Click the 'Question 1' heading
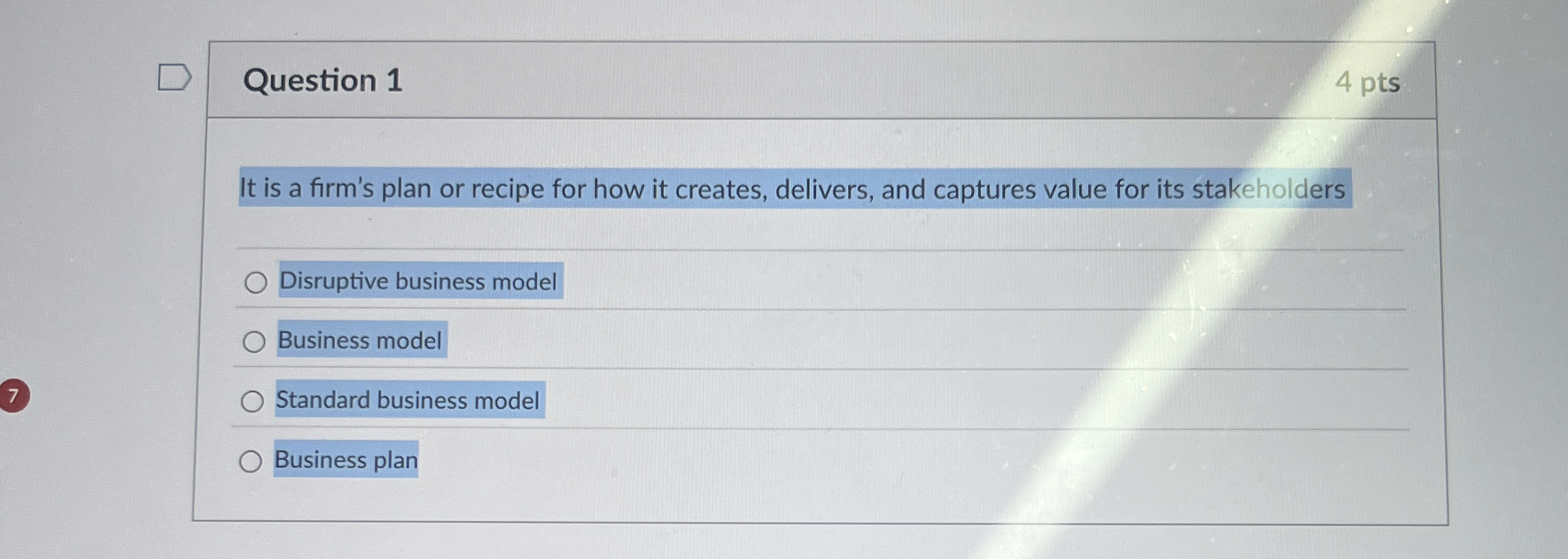 [x=323, y=80]
